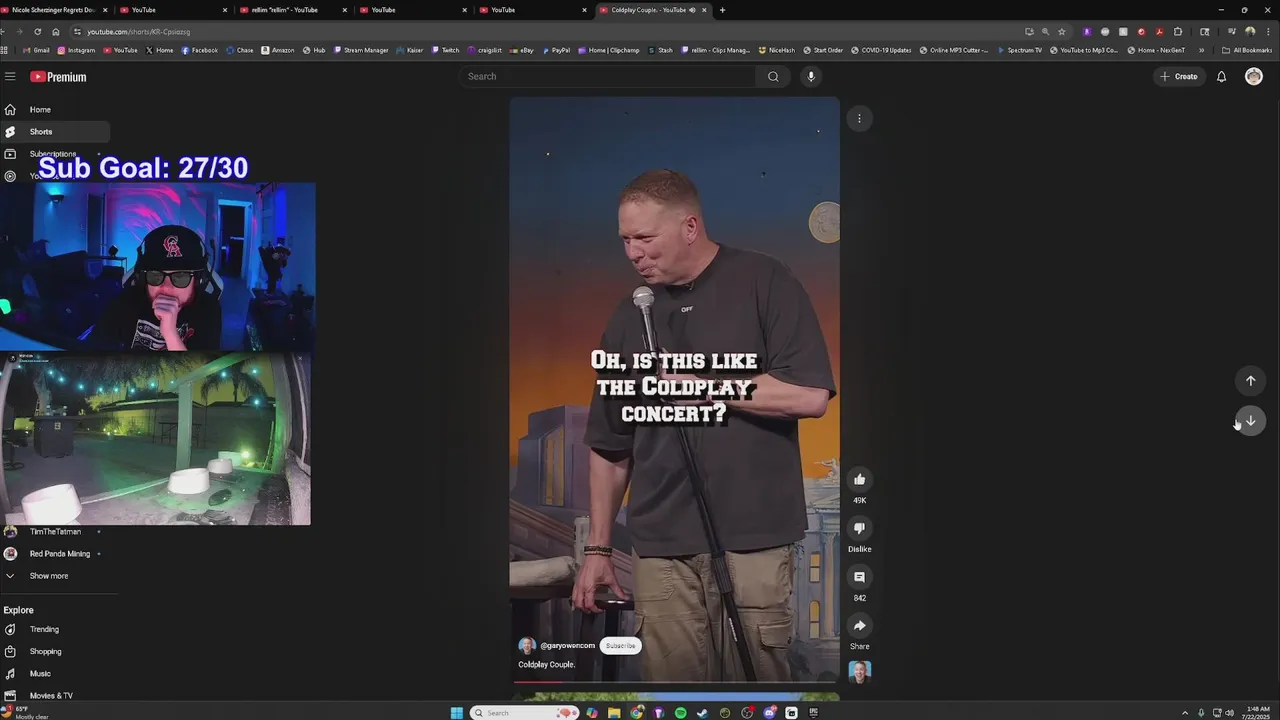This screenshot has height=720, width=1280.
Task: Focus the YouTube search field
Action: pyautogui.click(x=610, y=76)
